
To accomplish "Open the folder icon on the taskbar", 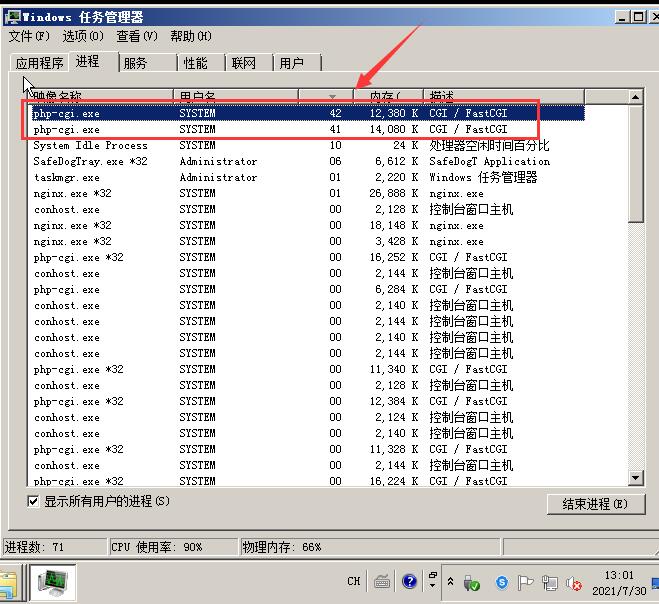I will coord(8,585).
